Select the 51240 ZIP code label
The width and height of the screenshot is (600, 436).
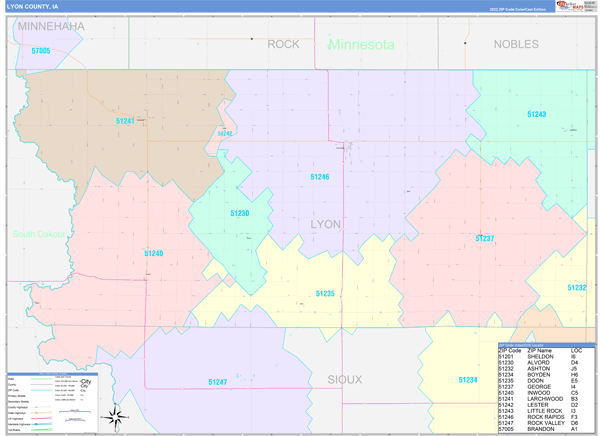click(x=153, y=253)
